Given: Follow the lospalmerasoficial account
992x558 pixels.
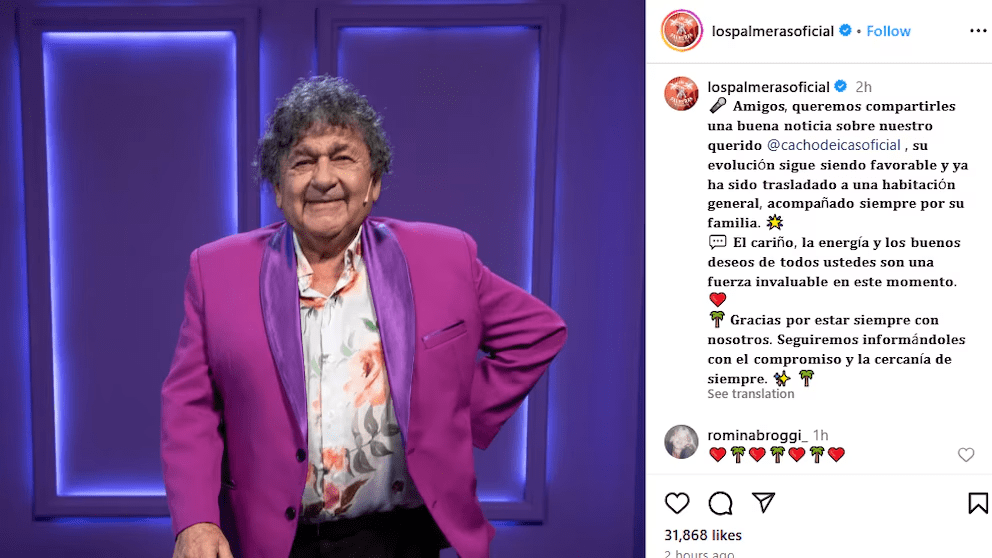Looking at the screenshot, I should tap(888, 31).
